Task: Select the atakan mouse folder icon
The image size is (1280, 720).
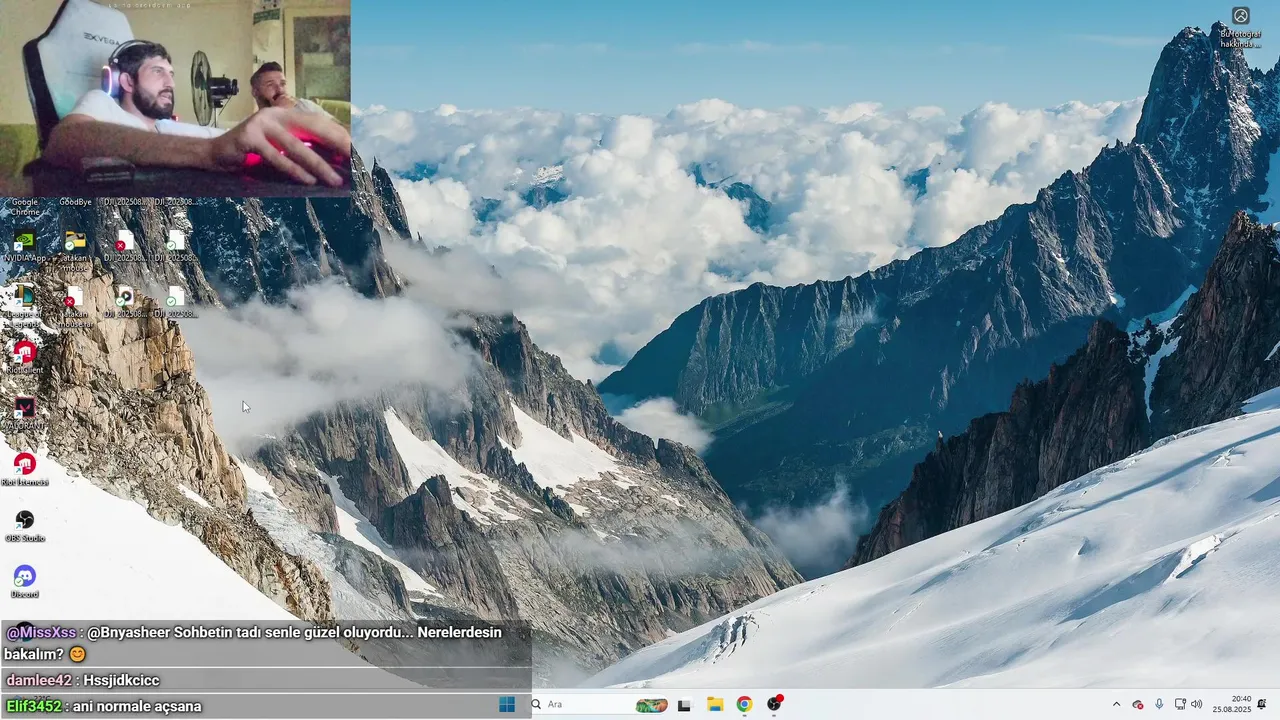Action: tap(75, 250)
